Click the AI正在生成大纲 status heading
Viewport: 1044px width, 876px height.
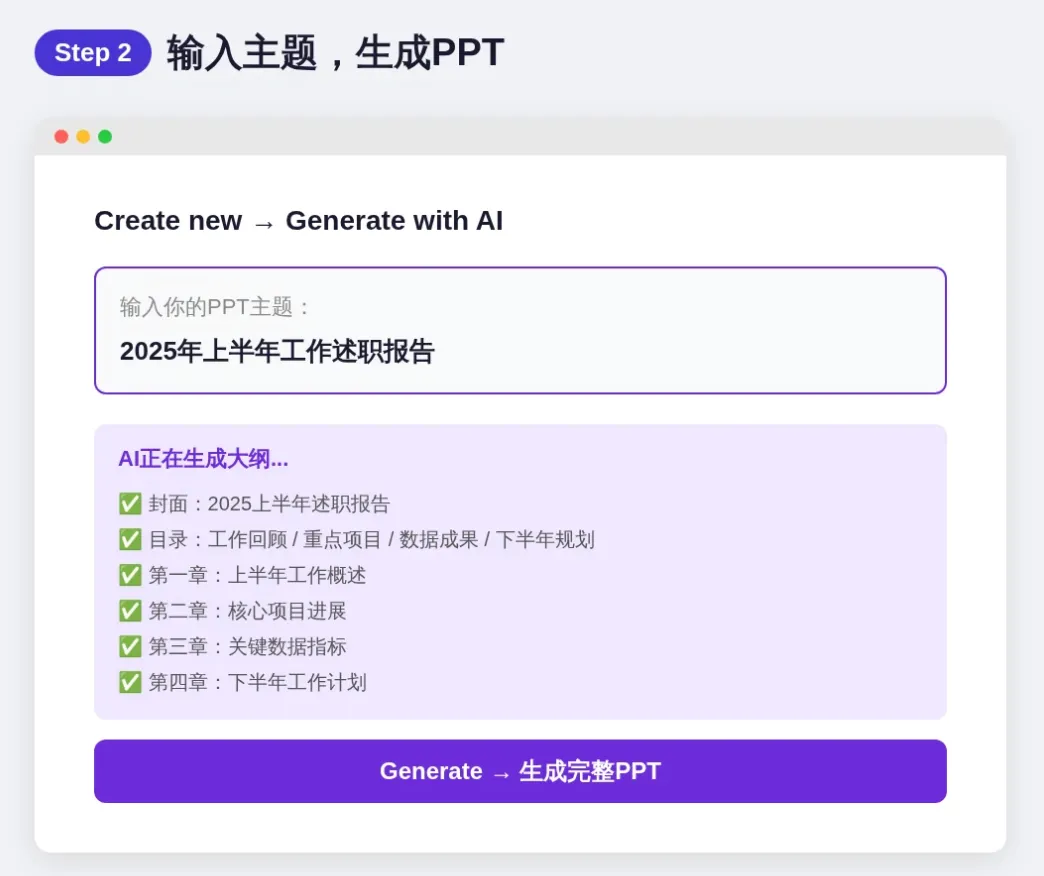(203, 459)
